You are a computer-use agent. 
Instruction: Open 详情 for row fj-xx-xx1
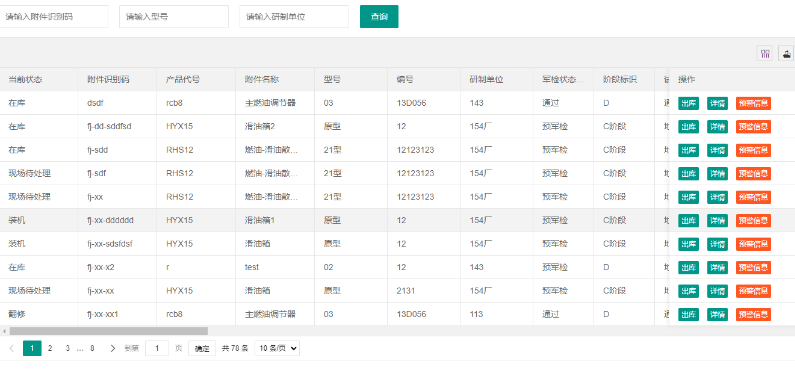[x=717, y=314]
